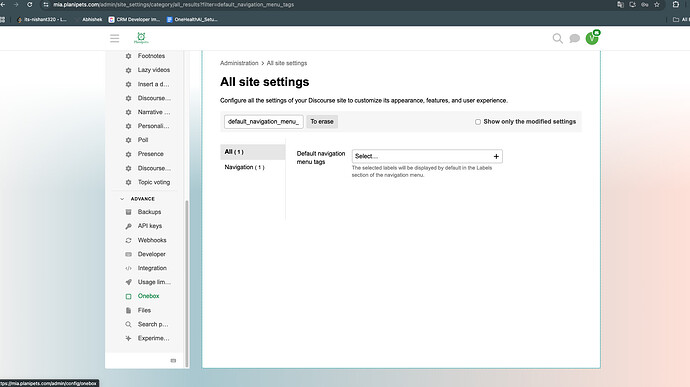This screenshot has width=690, height=387.
Task: Click the Backups archive icon
Action: pyautogui.click(x=128, y=212)
